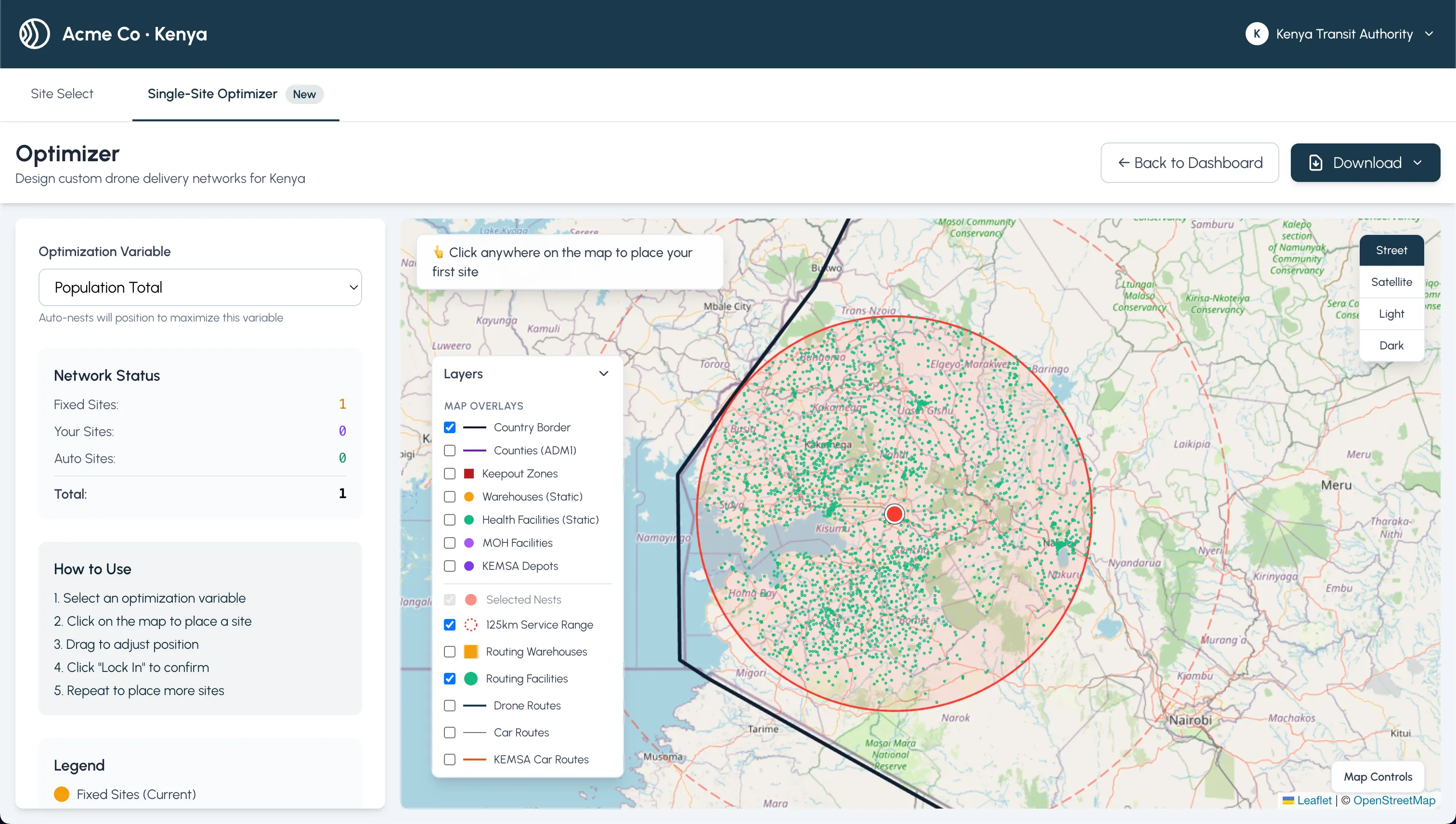Viewport: 1456px width, 824px height.
Task: Click the red Keepout Zones square icon
Action: [x=469, y=474]
